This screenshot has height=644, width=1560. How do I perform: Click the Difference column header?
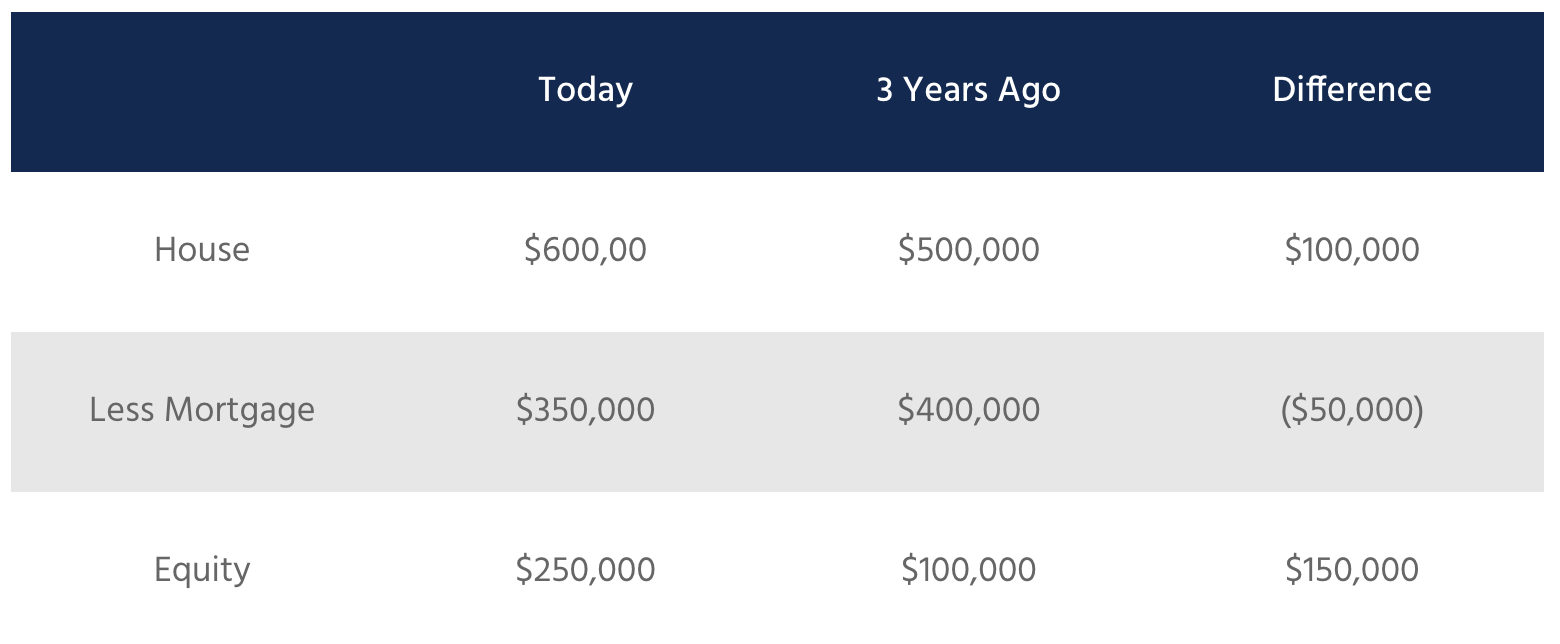(x=1352, y=90)
